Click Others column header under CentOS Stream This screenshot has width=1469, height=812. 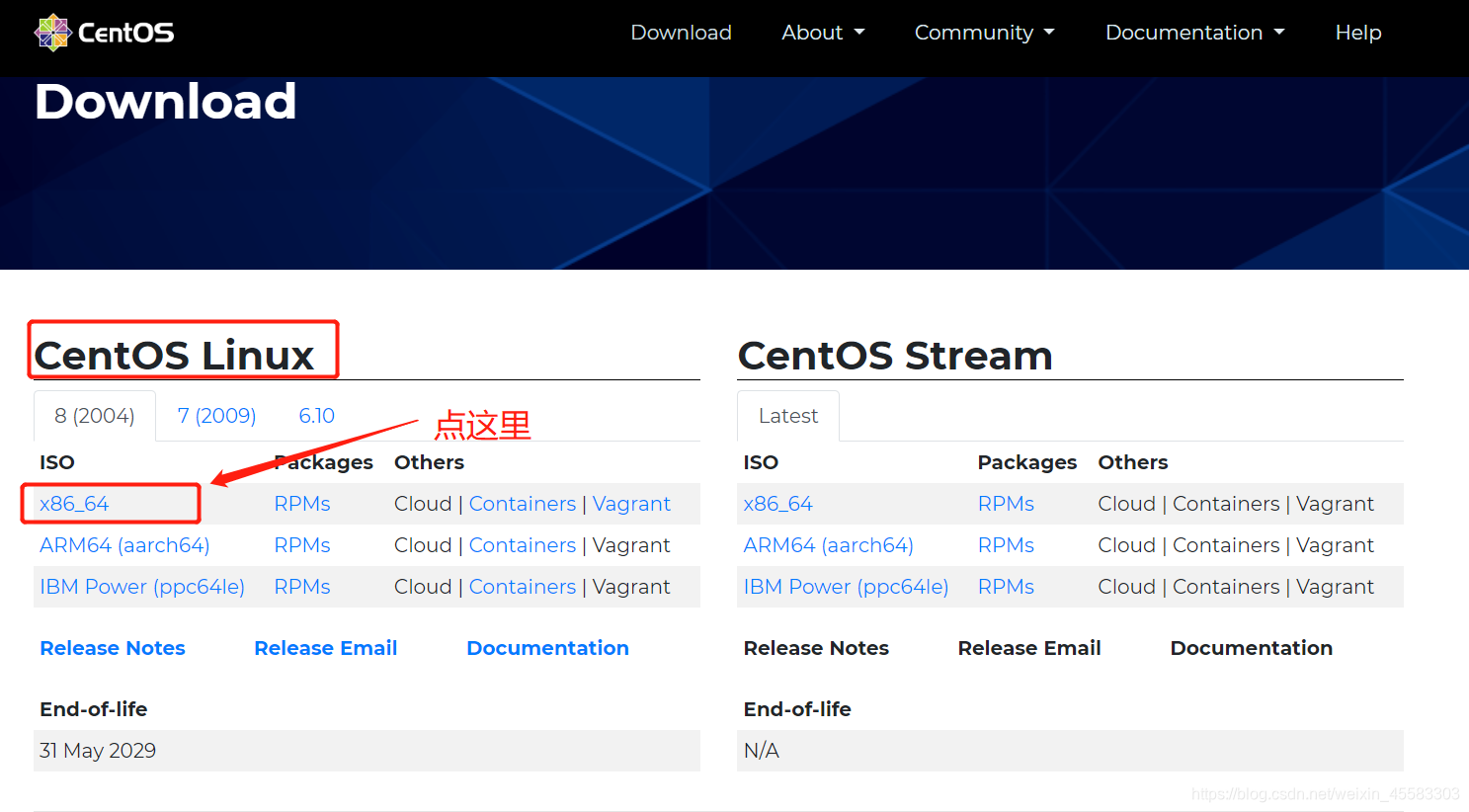coord(1133,462)
